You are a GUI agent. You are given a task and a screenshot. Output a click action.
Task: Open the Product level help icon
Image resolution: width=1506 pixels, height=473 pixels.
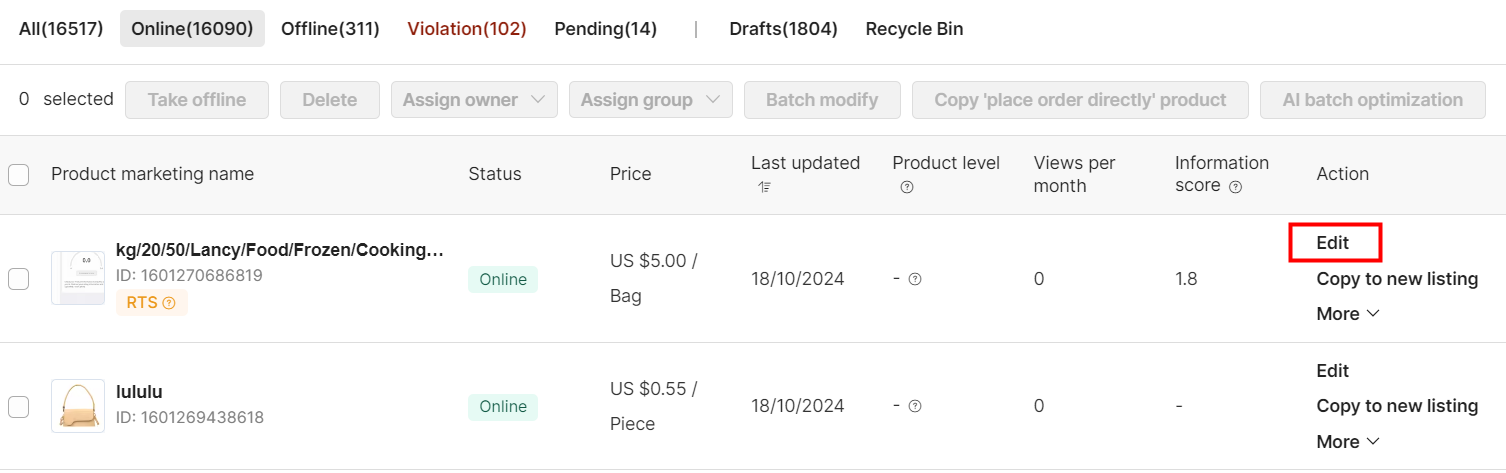click(x=907, y=187)
